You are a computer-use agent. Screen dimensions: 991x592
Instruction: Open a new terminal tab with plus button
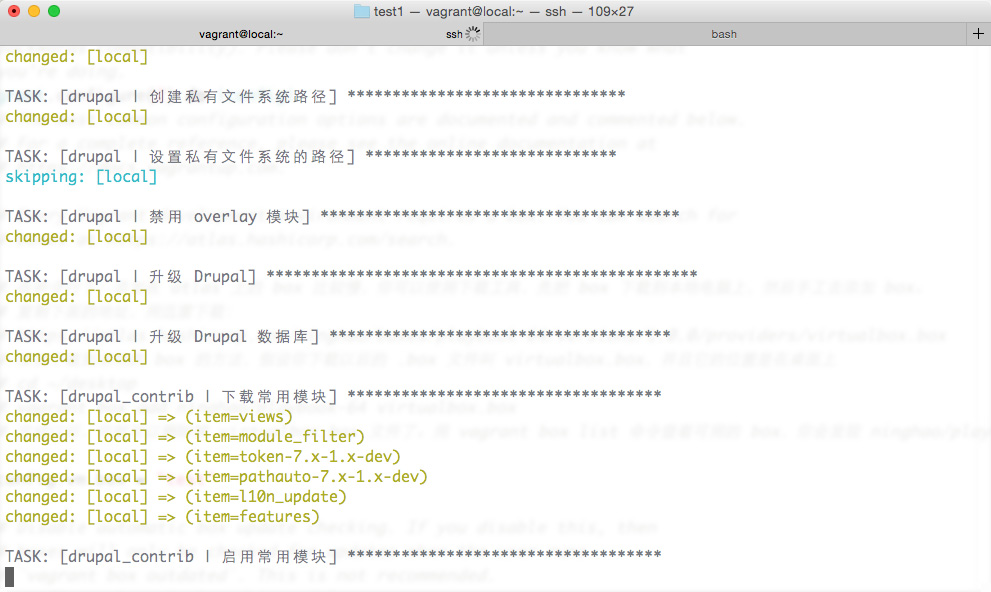(x=978, y=33)
